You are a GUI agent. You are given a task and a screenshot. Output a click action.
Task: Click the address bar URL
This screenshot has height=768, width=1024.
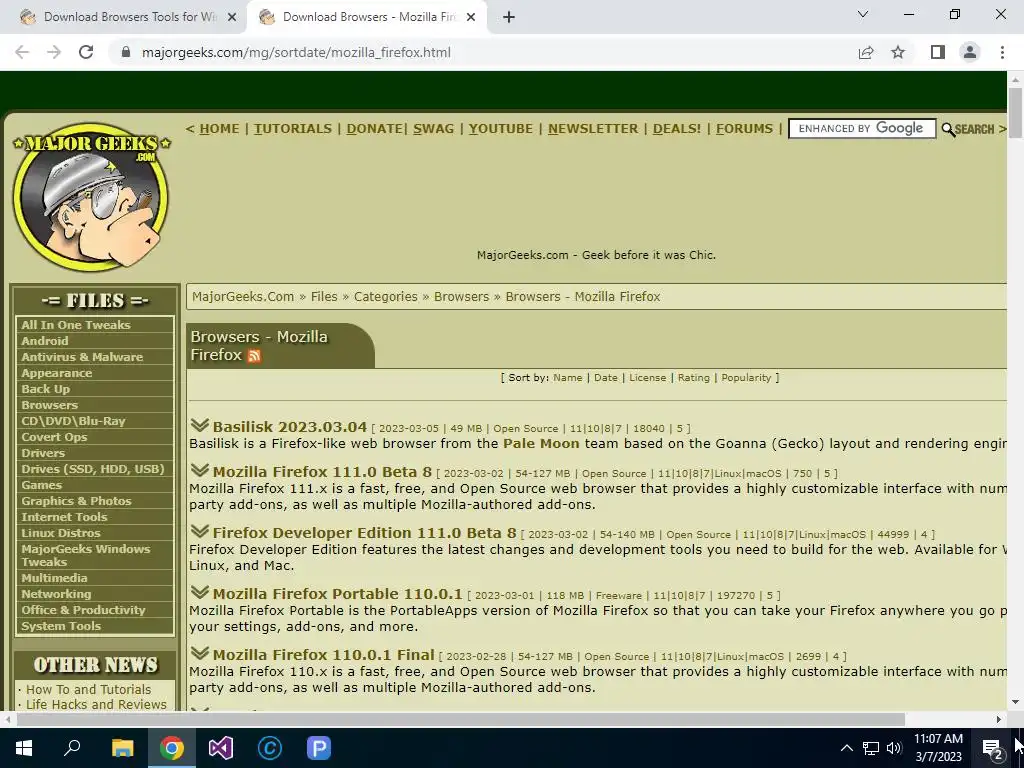pos(296,52)
